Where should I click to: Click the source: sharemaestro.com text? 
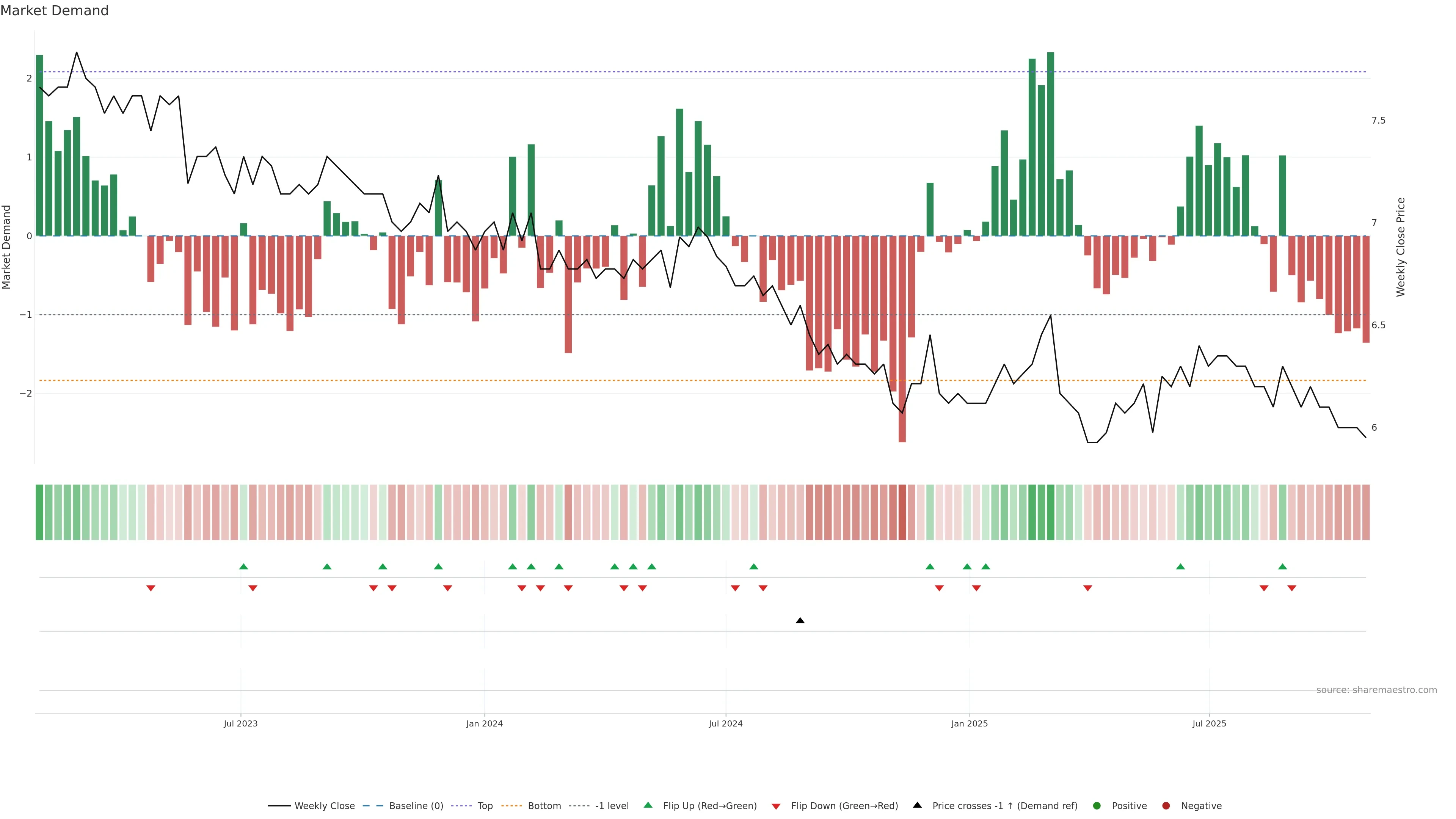1376,690
